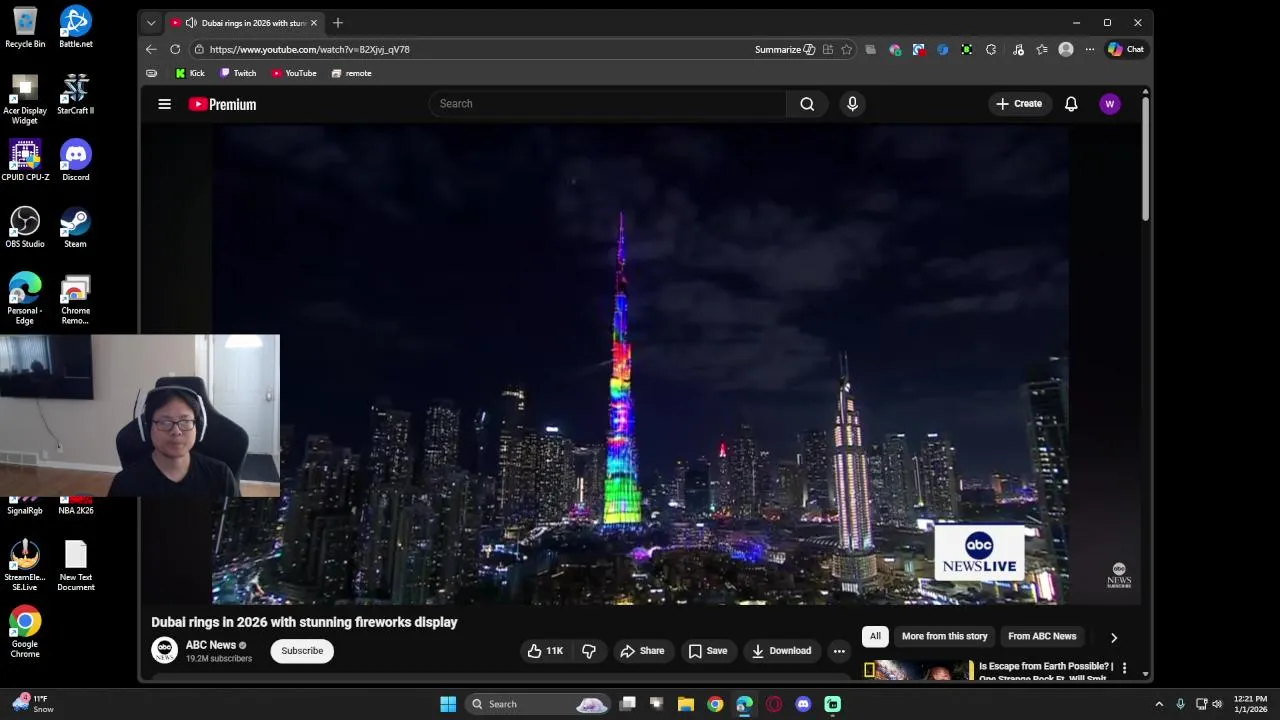Open the purple W account avatar
1280x720 pixels.
1110,104
